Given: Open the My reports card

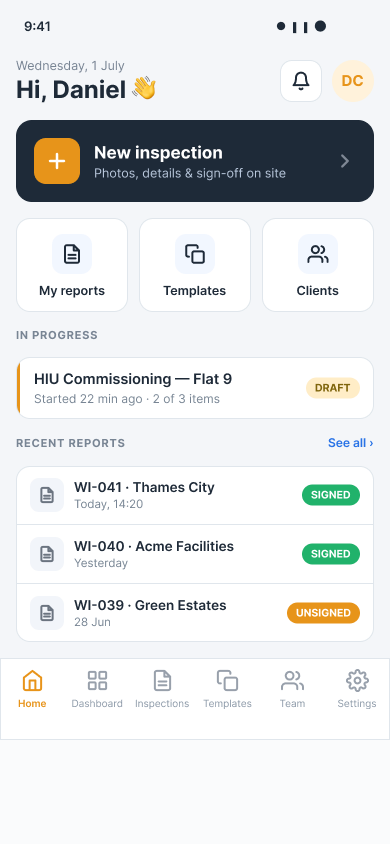Looking at the screenshot, I should (72, 265).
